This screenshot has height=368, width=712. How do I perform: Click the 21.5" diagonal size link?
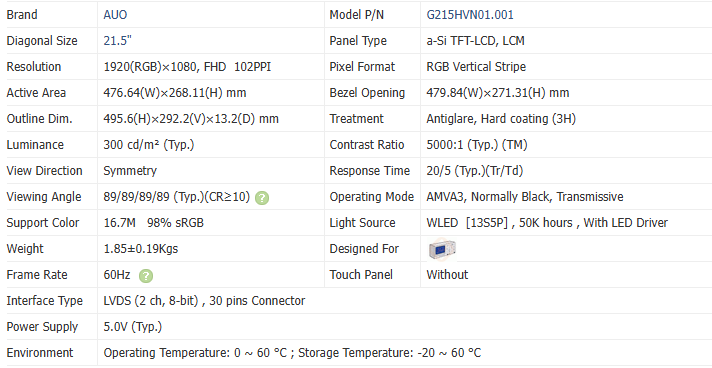coord(118,41)
